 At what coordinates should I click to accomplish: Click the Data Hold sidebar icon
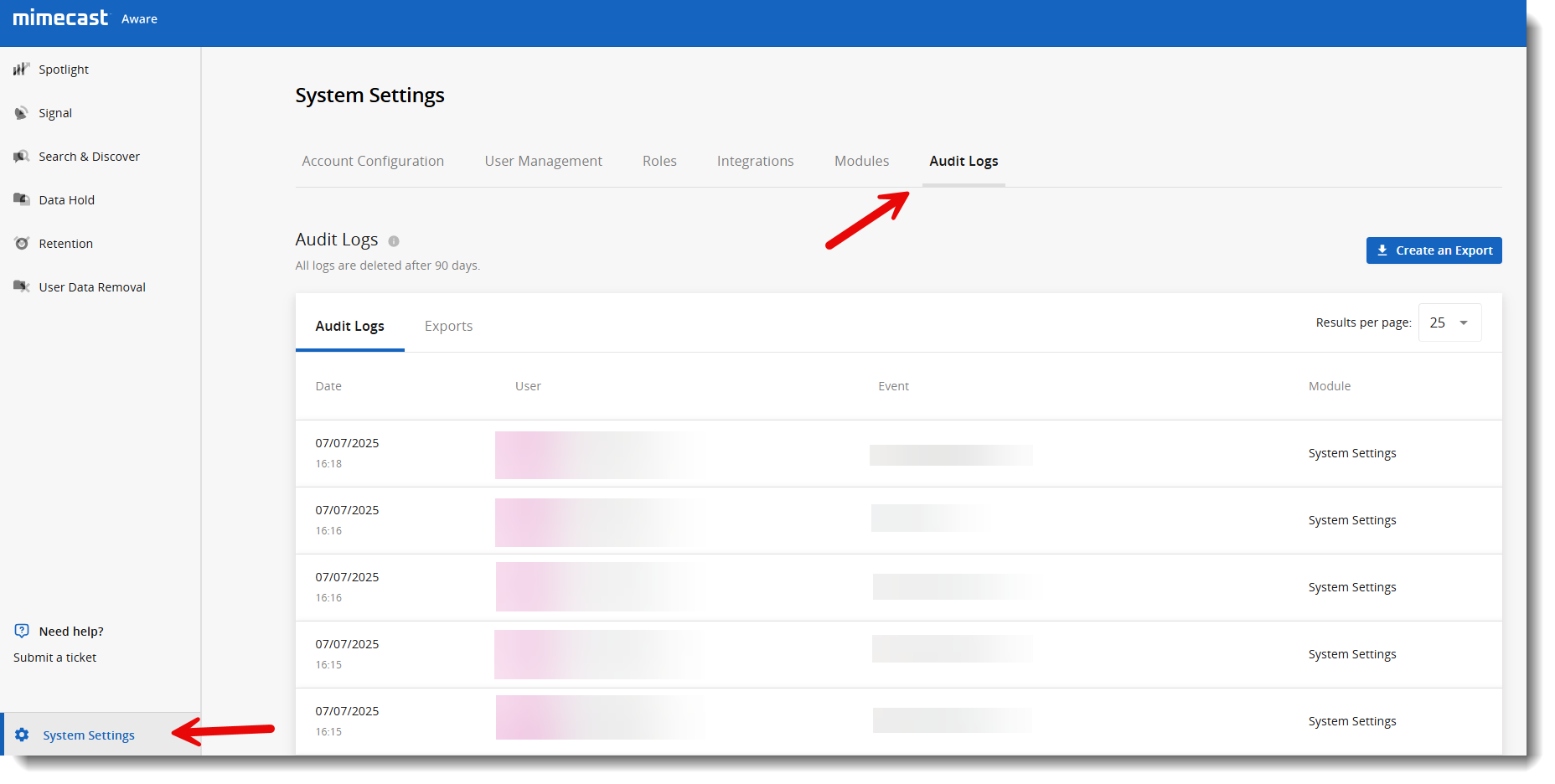(21, 199)
